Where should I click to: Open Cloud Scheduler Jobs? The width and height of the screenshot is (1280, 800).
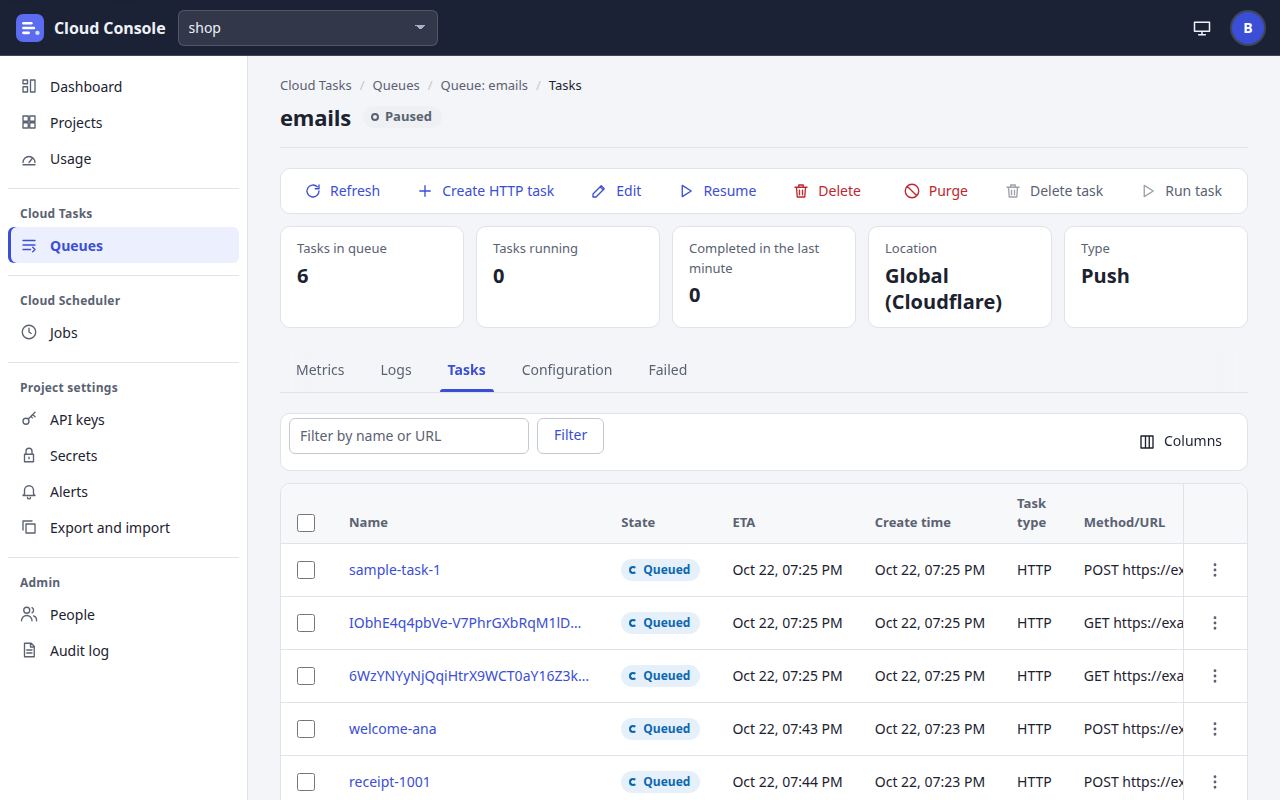click(x=123, y=333)
